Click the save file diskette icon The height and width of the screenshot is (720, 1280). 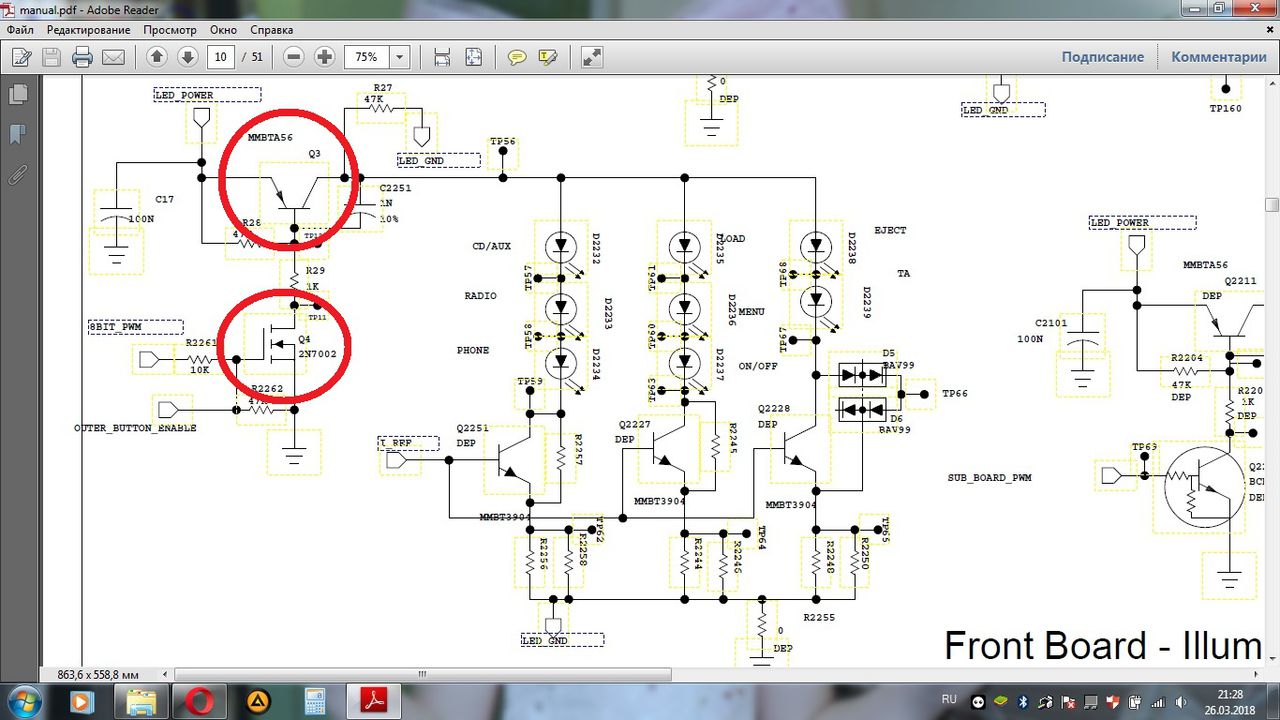click(51, 57)
